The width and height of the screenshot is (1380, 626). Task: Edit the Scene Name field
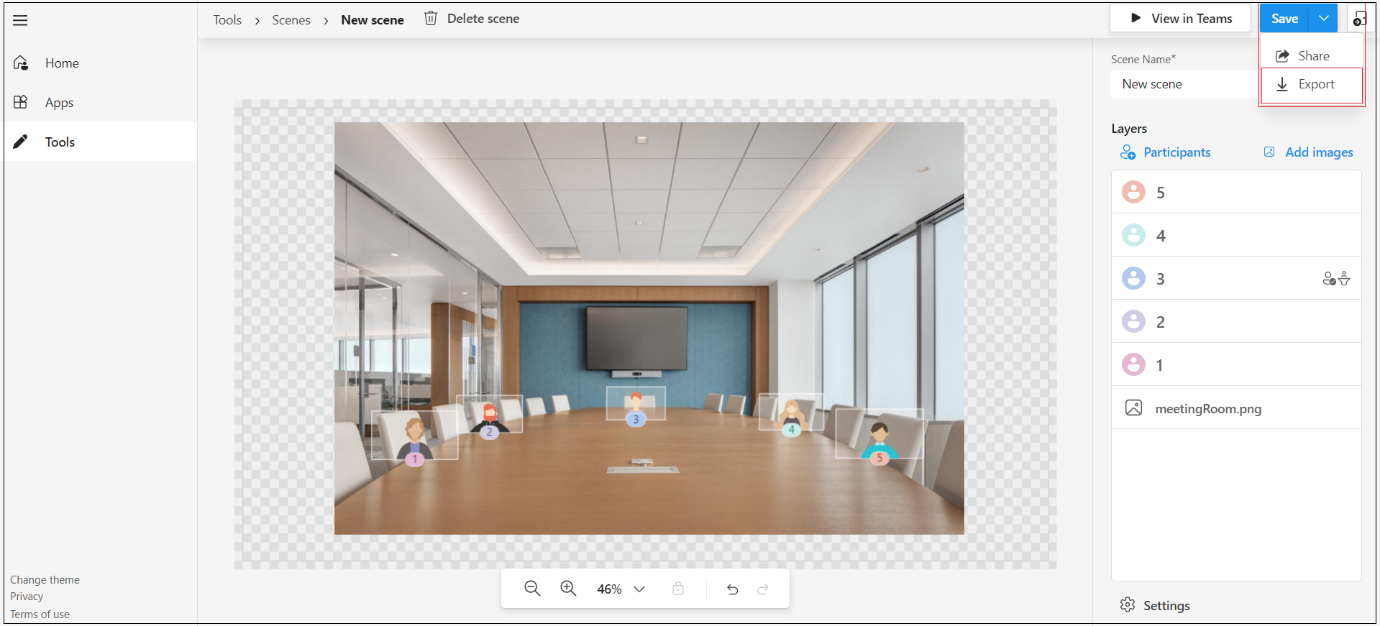(1180, 84)
